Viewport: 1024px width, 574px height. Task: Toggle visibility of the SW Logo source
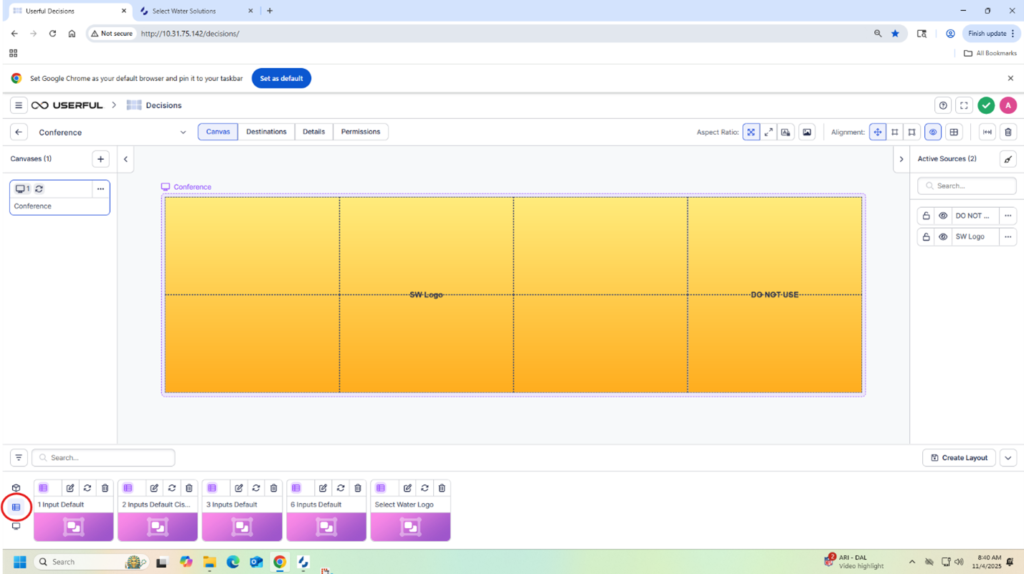coord(942,237)
